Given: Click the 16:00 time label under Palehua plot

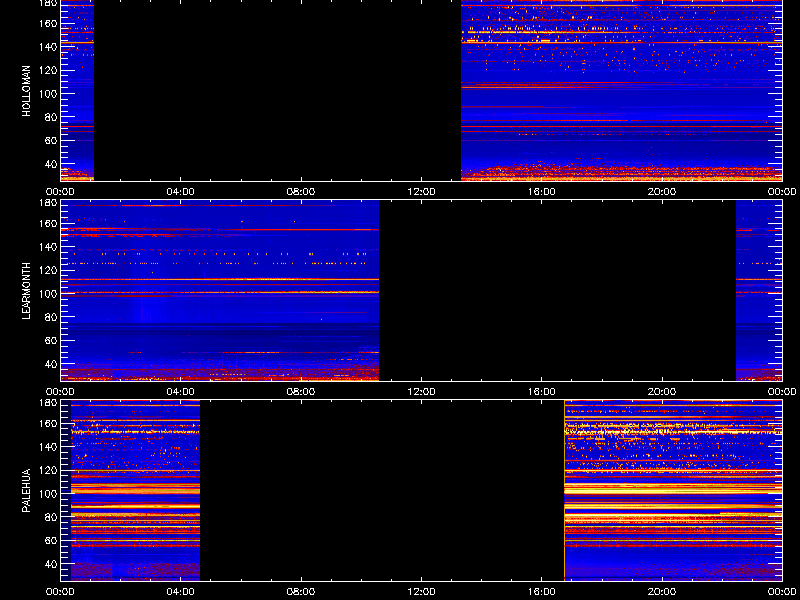Looking at the screenshot, I should [x=542, y=592].
